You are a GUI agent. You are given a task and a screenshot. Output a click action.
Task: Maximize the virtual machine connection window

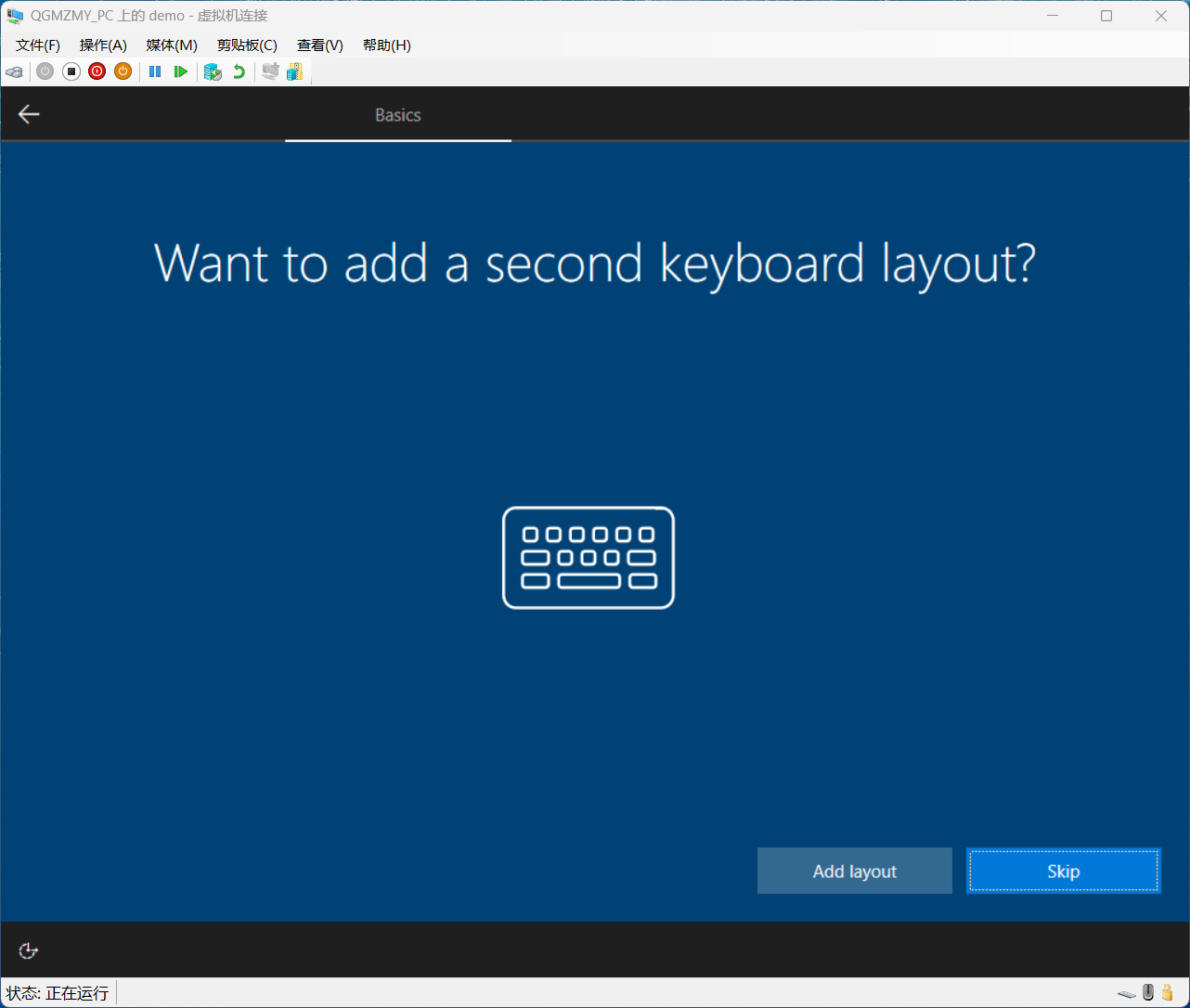point(1106,16)
